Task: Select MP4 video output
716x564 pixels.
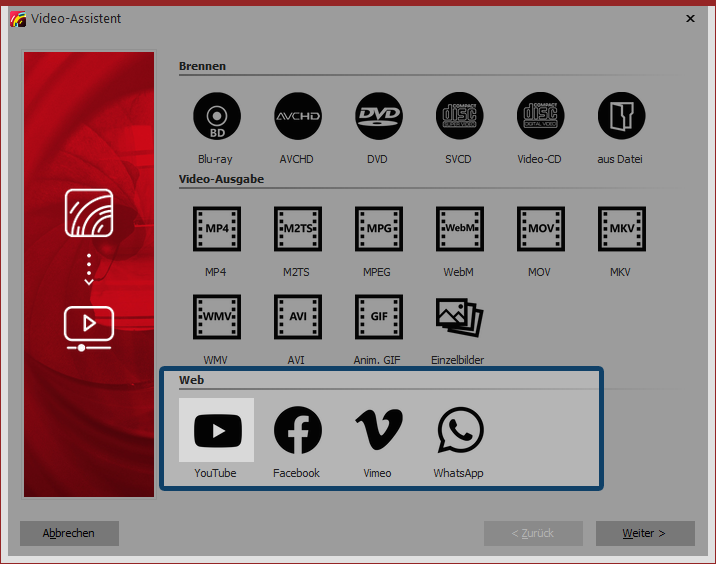Action: click(x=216, y=231)
